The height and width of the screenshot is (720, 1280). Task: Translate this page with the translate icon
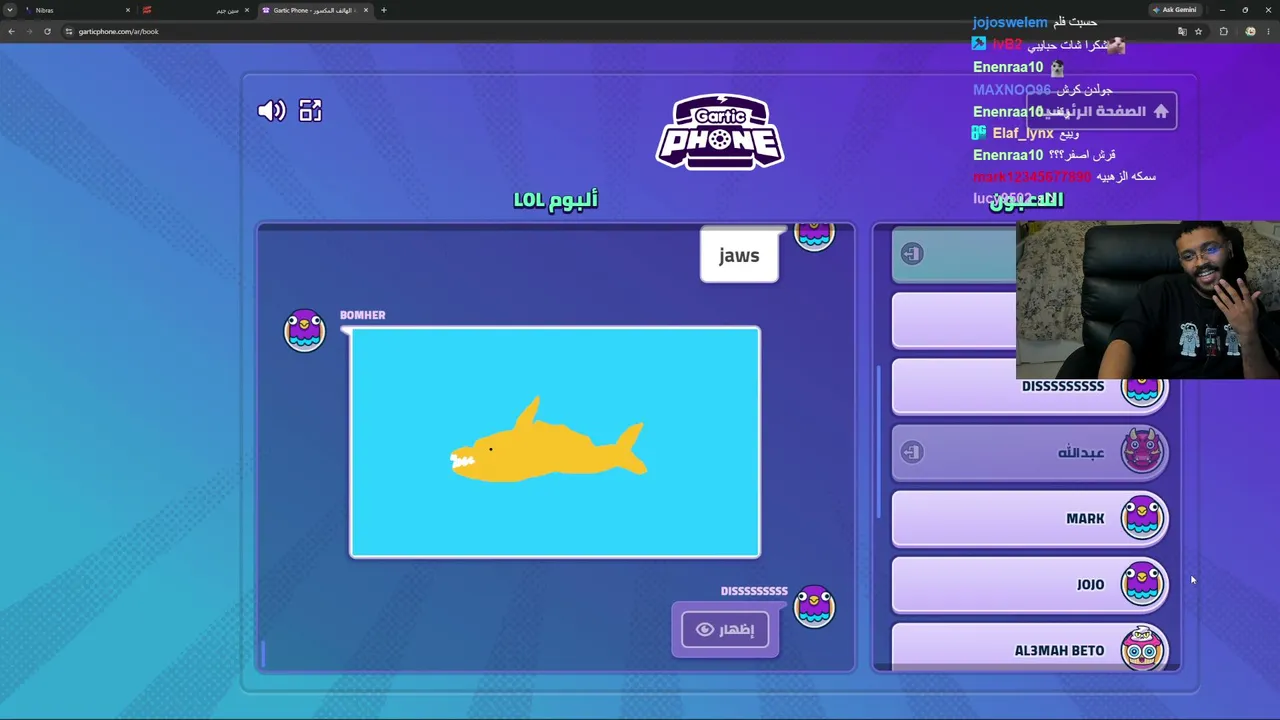(1182, 31)
